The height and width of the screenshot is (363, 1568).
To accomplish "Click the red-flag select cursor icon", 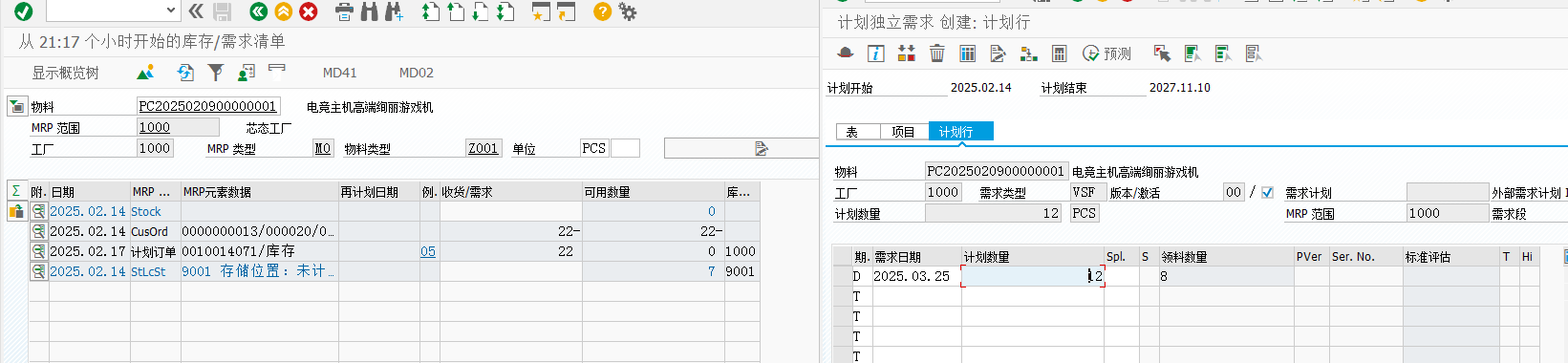I will [1162, 53].
